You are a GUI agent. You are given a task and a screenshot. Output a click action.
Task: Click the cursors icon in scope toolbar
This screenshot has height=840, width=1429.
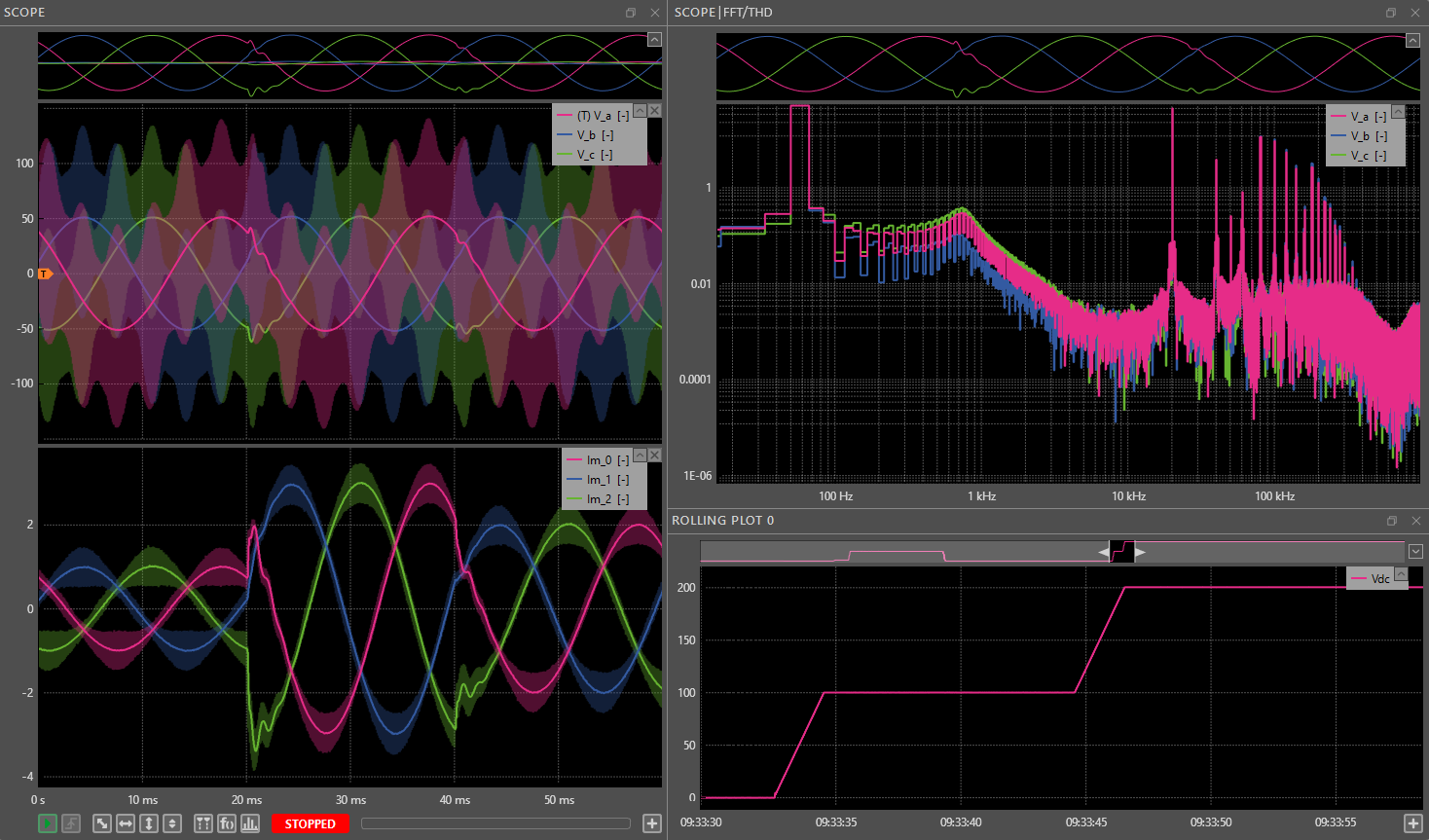point(203,823)
